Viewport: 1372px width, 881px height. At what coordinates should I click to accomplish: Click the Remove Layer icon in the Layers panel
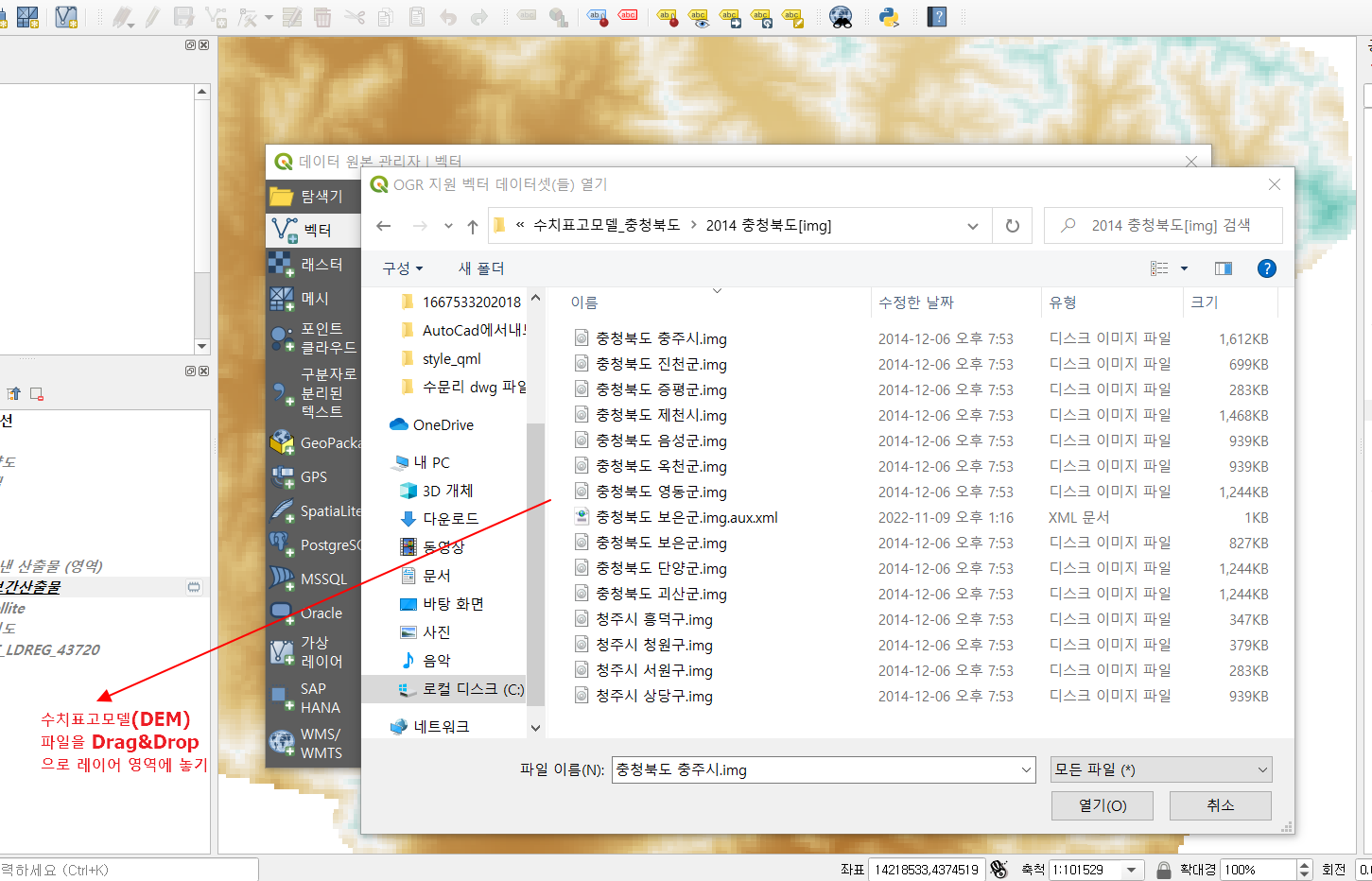[37, 393]
